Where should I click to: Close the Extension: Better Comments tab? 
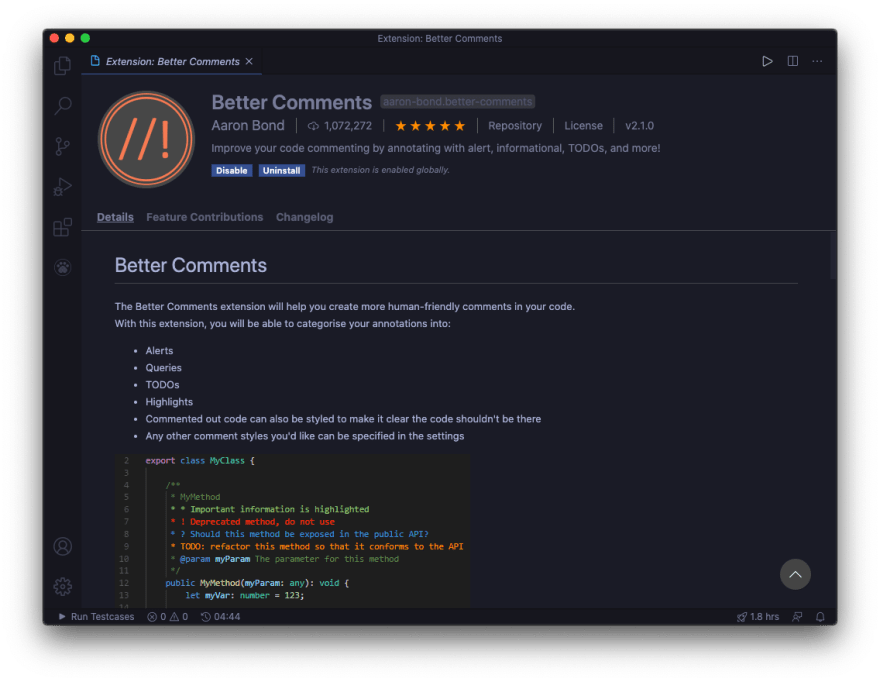(x=249, y=61)
